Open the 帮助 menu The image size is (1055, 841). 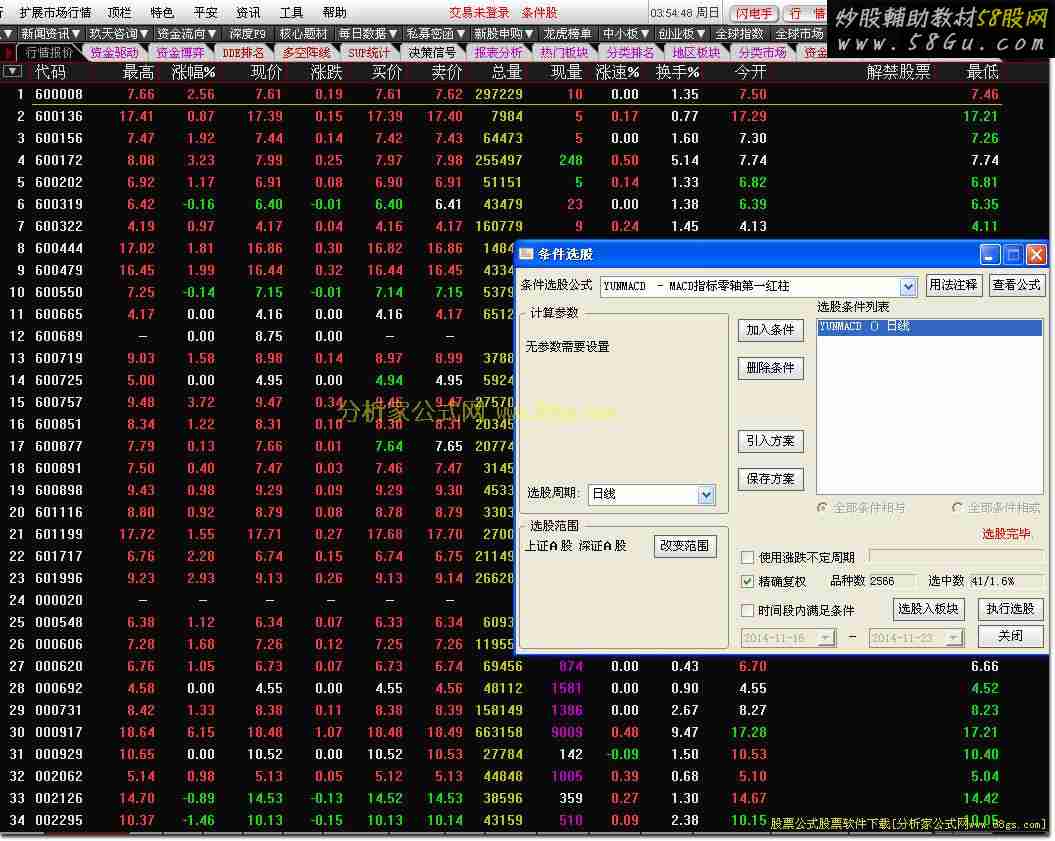pos(334,12)
